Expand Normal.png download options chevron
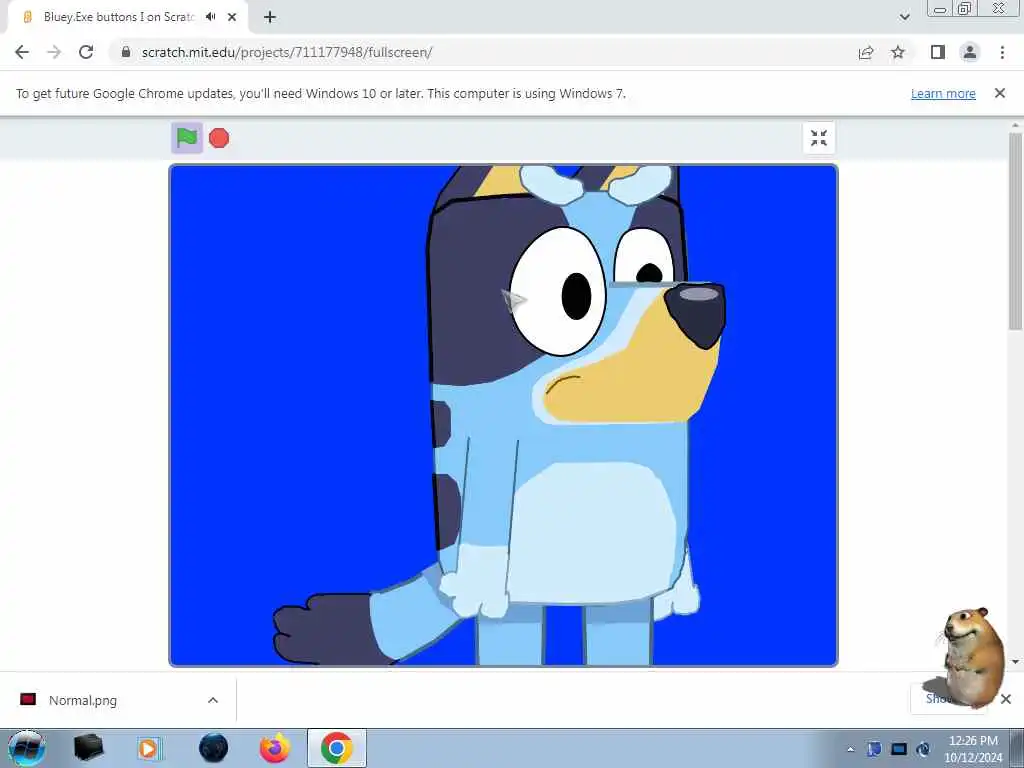 click(213, 700)
